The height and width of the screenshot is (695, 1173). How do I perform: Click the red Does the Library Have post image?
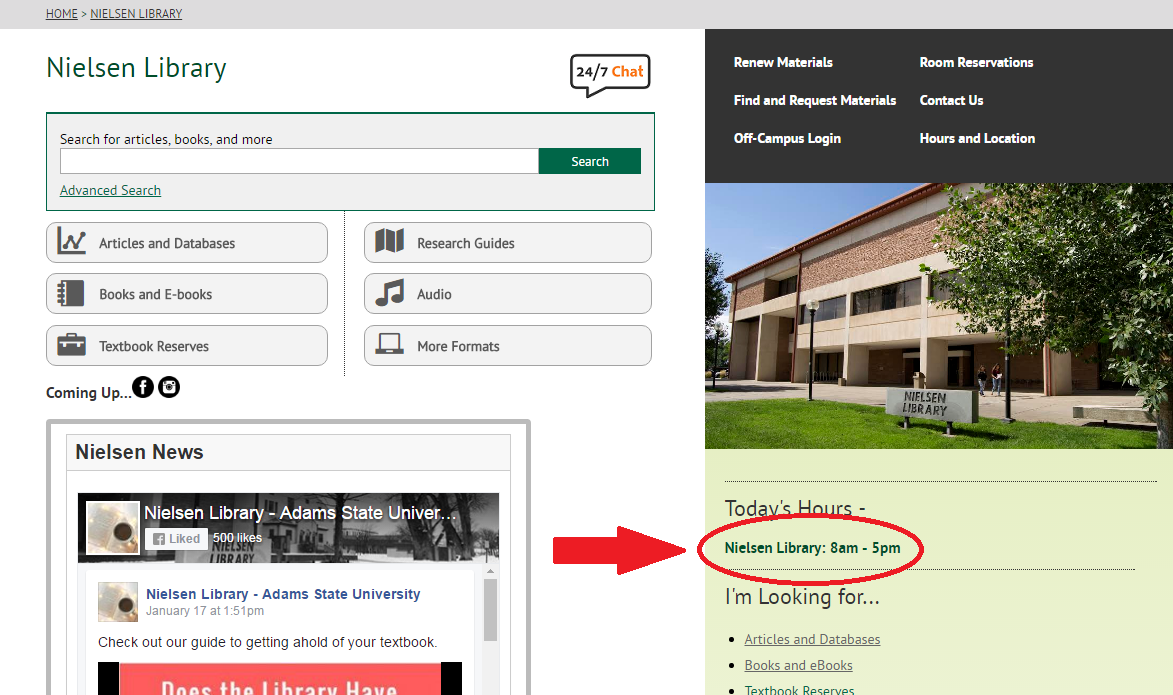coord(281,679)
